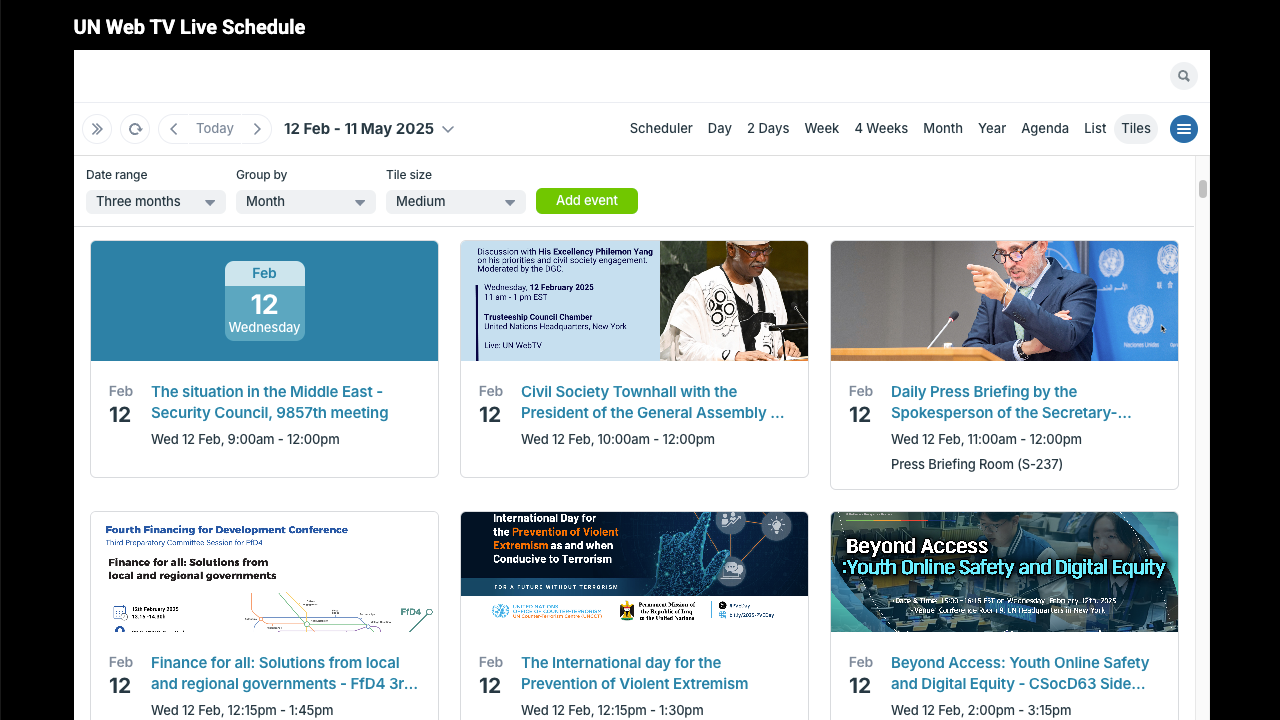Click the Add event button
Screen dimensions: 1280x720
pyautogui.click(x=587, y=201)
